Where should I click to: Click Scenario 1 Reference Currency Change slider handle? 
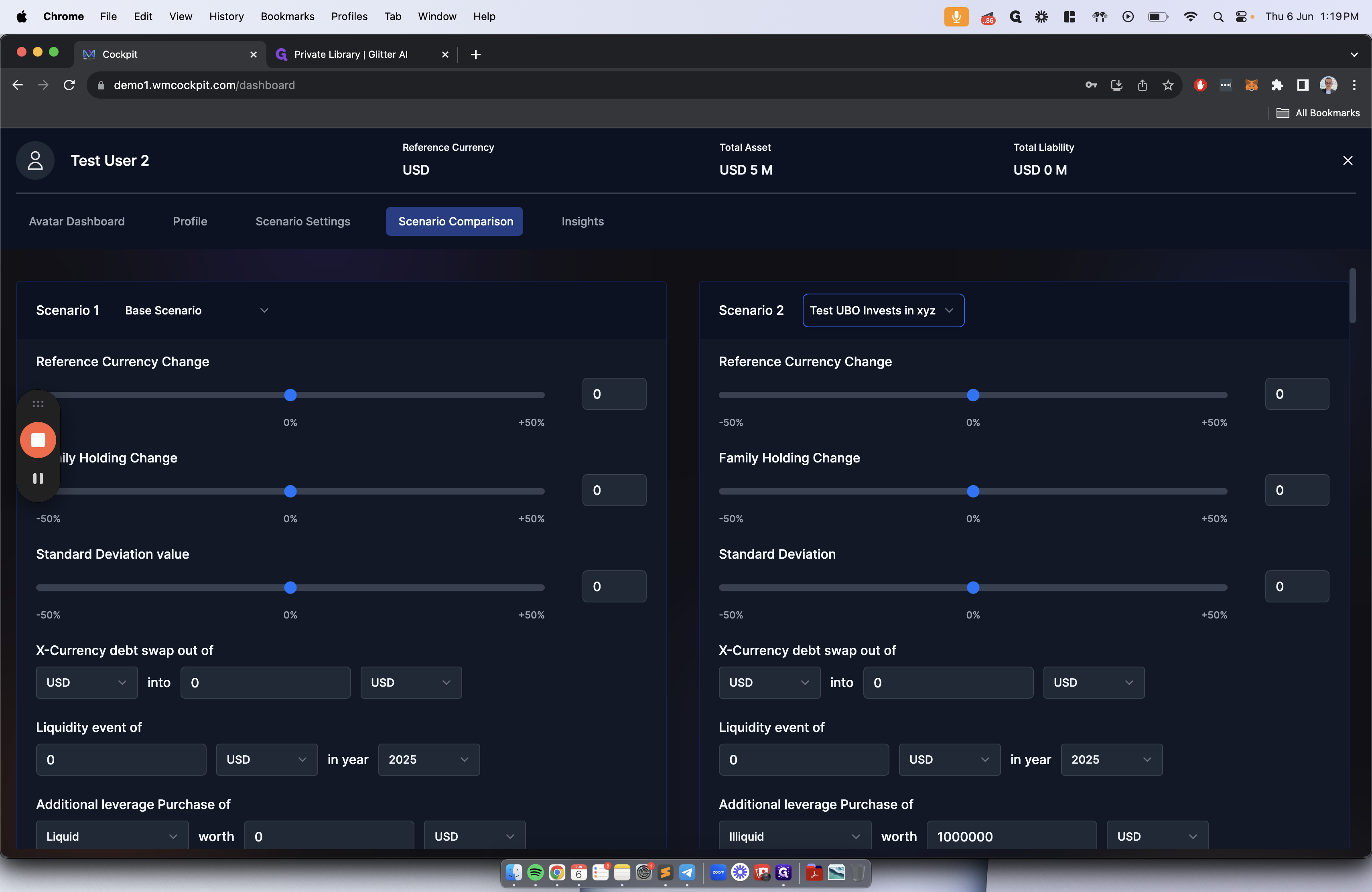(290, 395)
